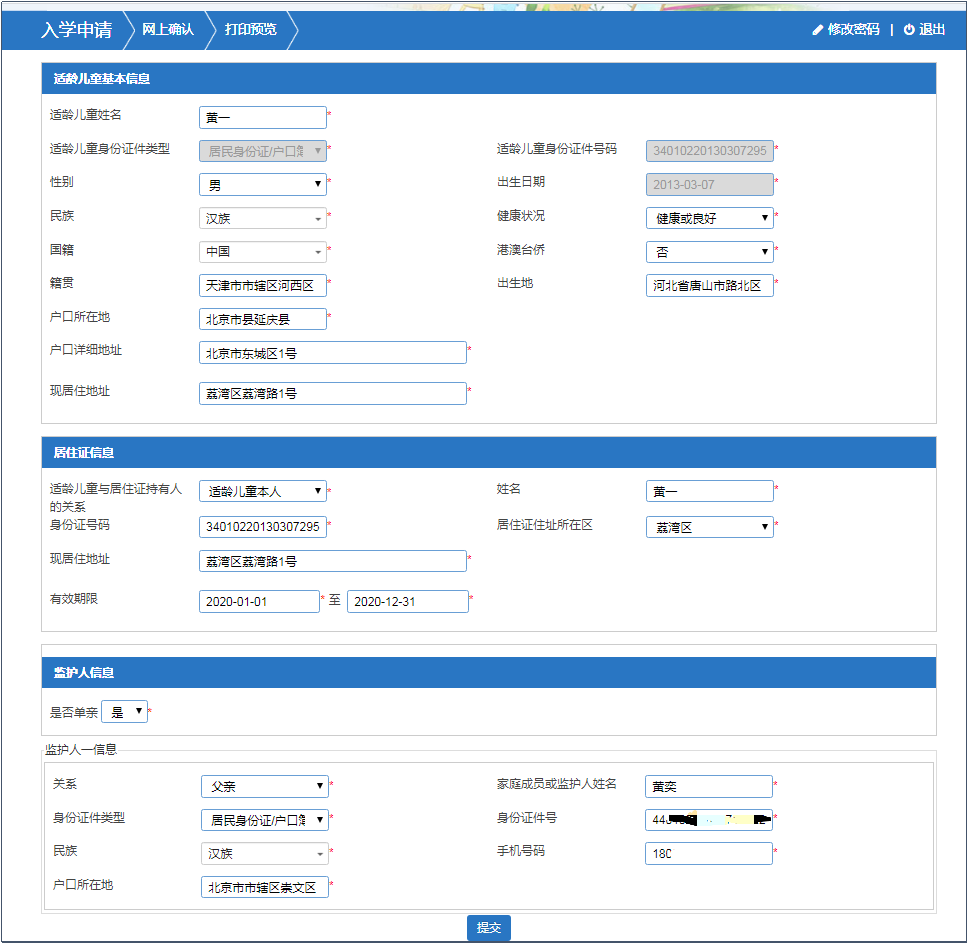Toggle the 是否单亲 single-parent selector

click(124, 712)
